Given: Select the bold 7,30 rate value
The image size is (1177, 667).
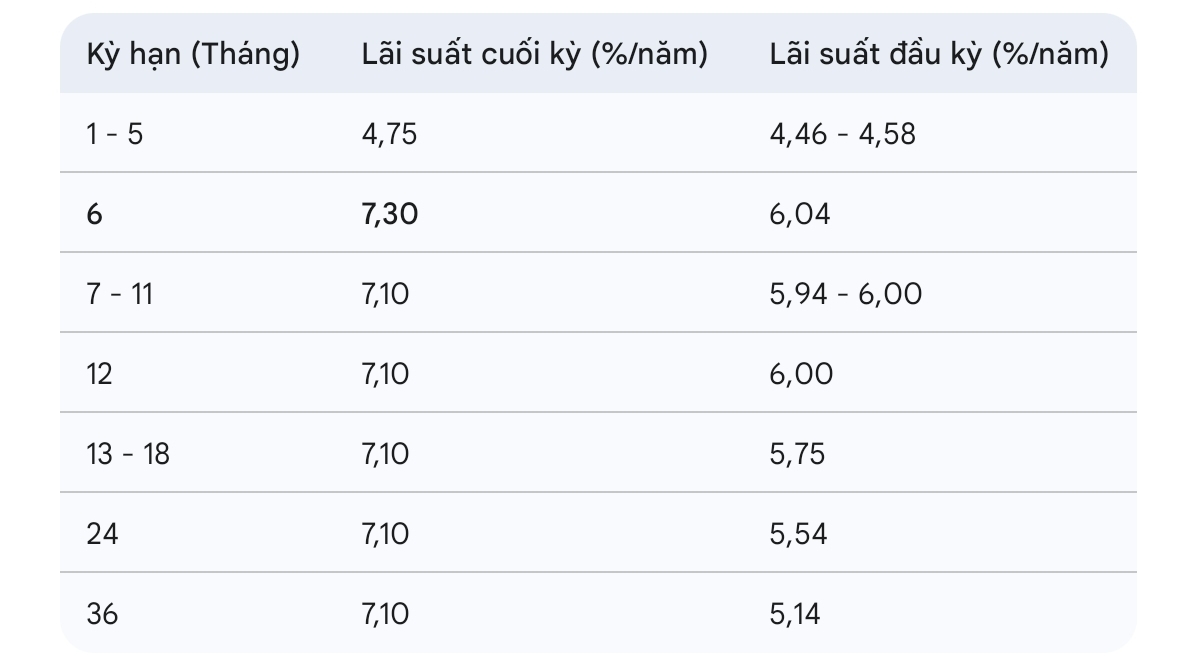Looking at the screenshot, I should pos(389,214).
